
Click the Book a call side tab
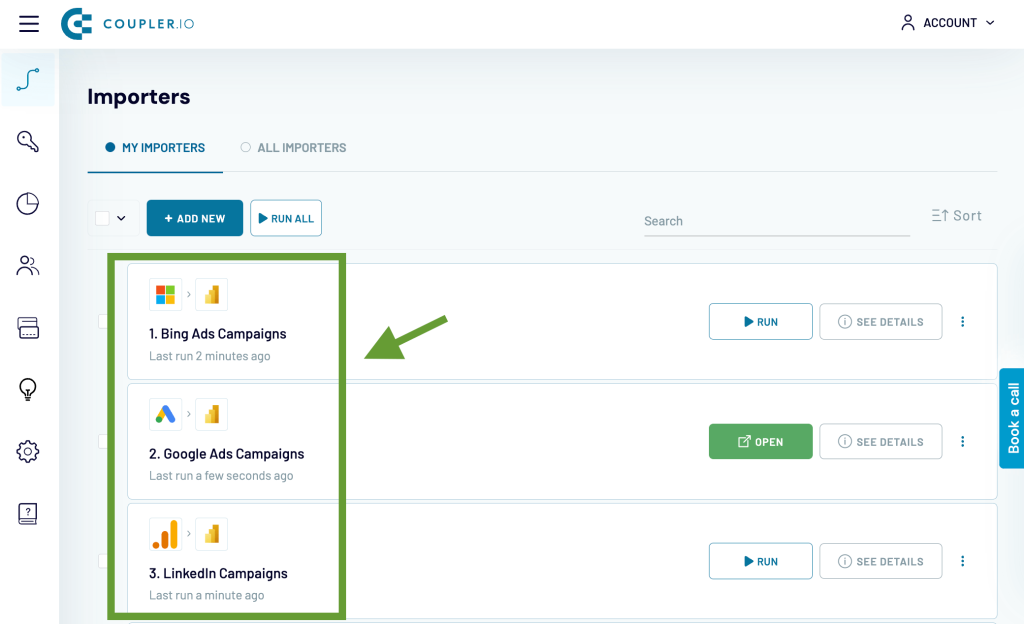[1012, 418]
